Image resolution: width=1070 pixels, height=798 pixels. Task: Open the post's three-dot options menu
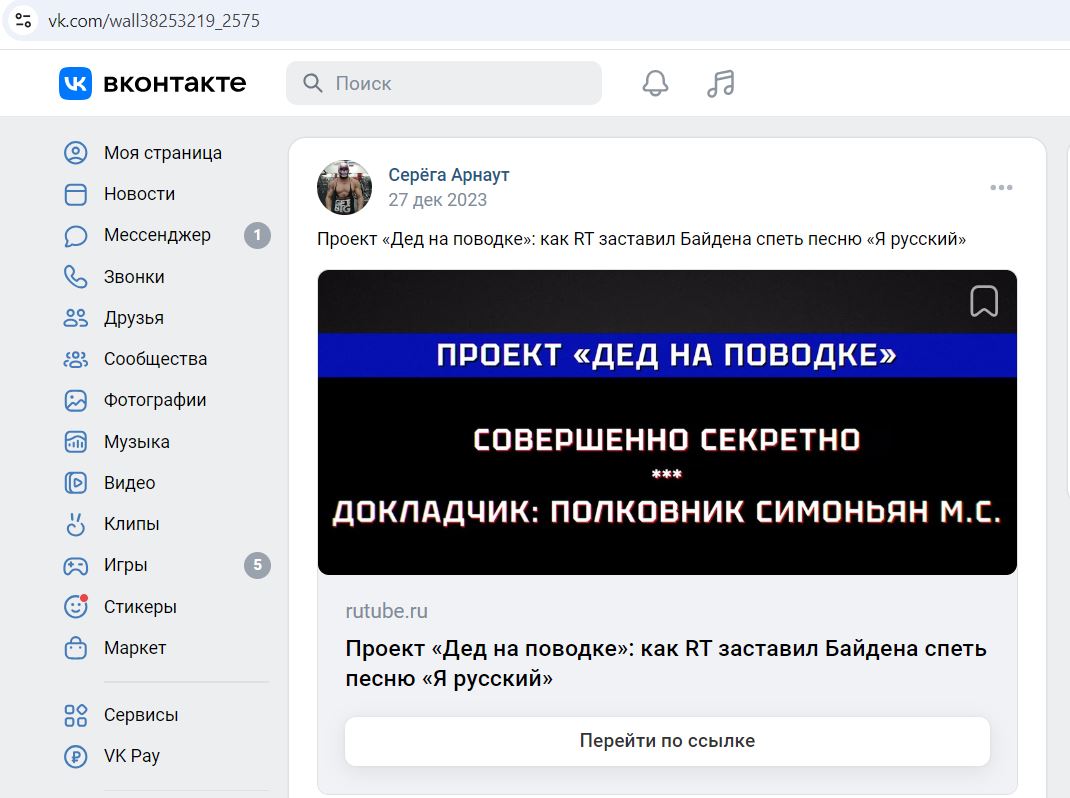coord(1001,187)
